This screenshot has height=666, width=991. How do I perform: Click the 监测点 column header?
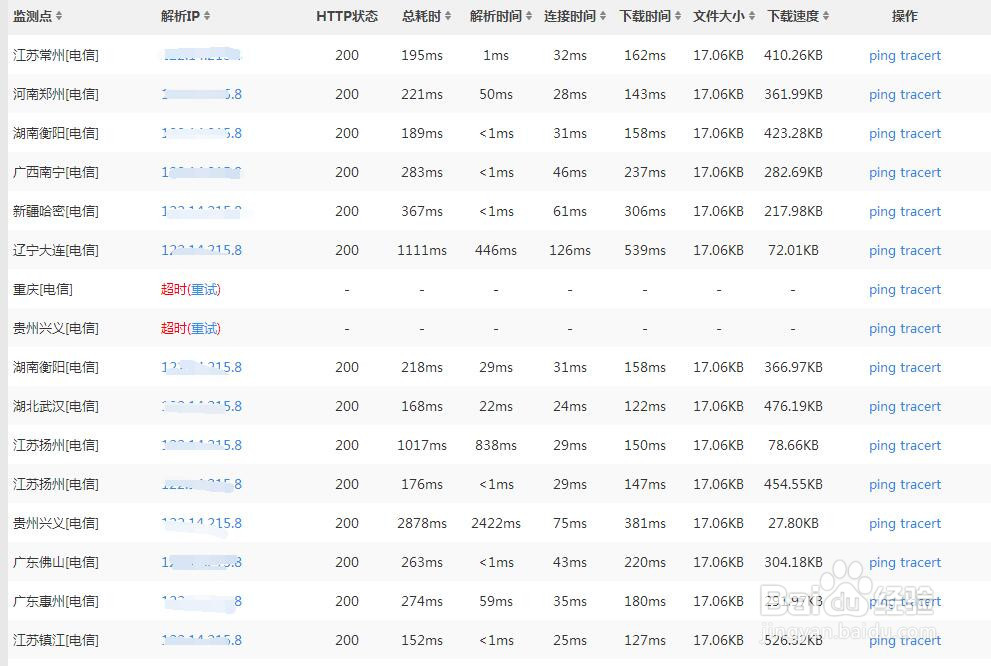[x=33, y=16]
